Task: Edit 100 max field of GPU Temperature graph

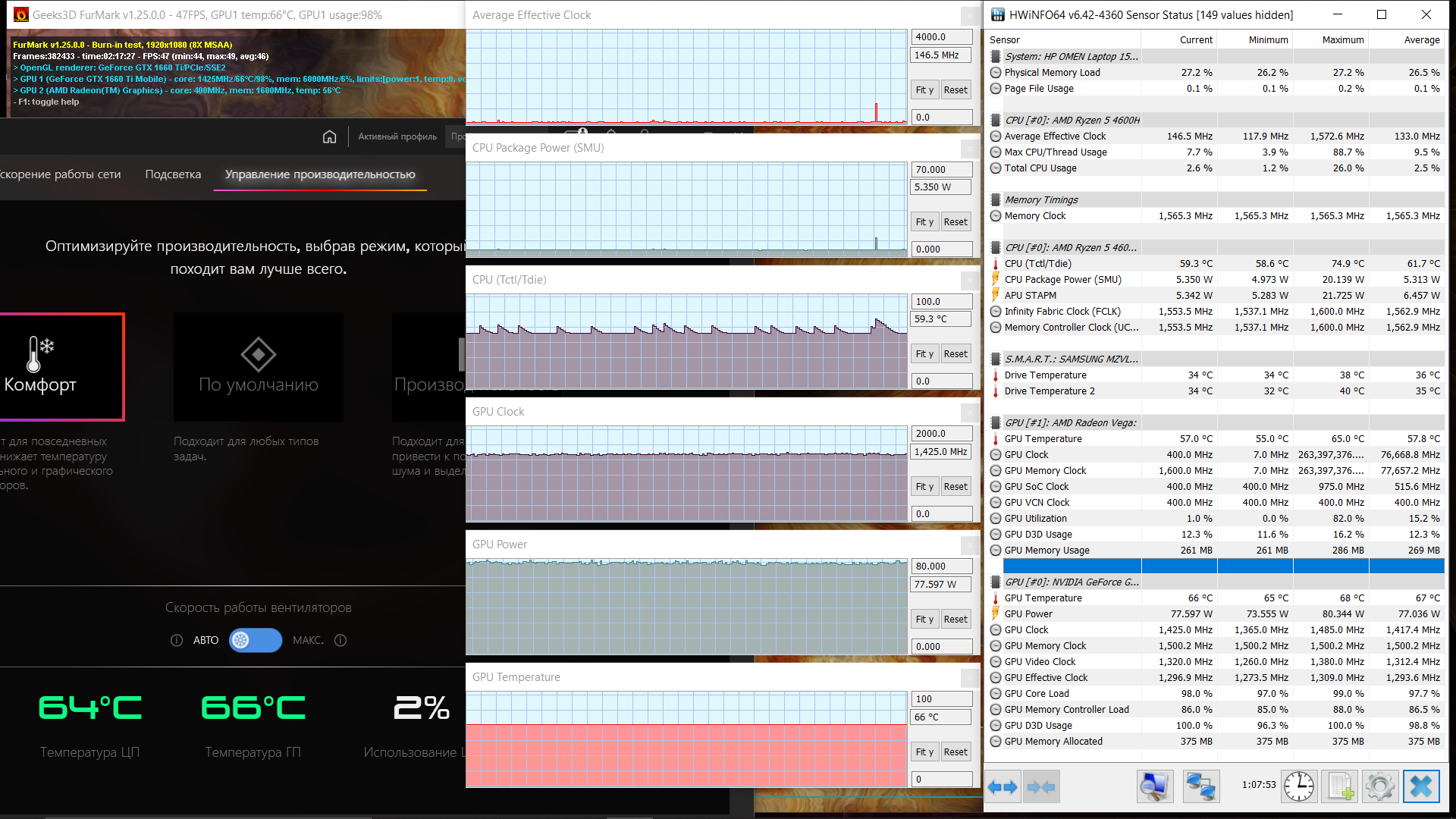Action: click(x=942, y=698)
